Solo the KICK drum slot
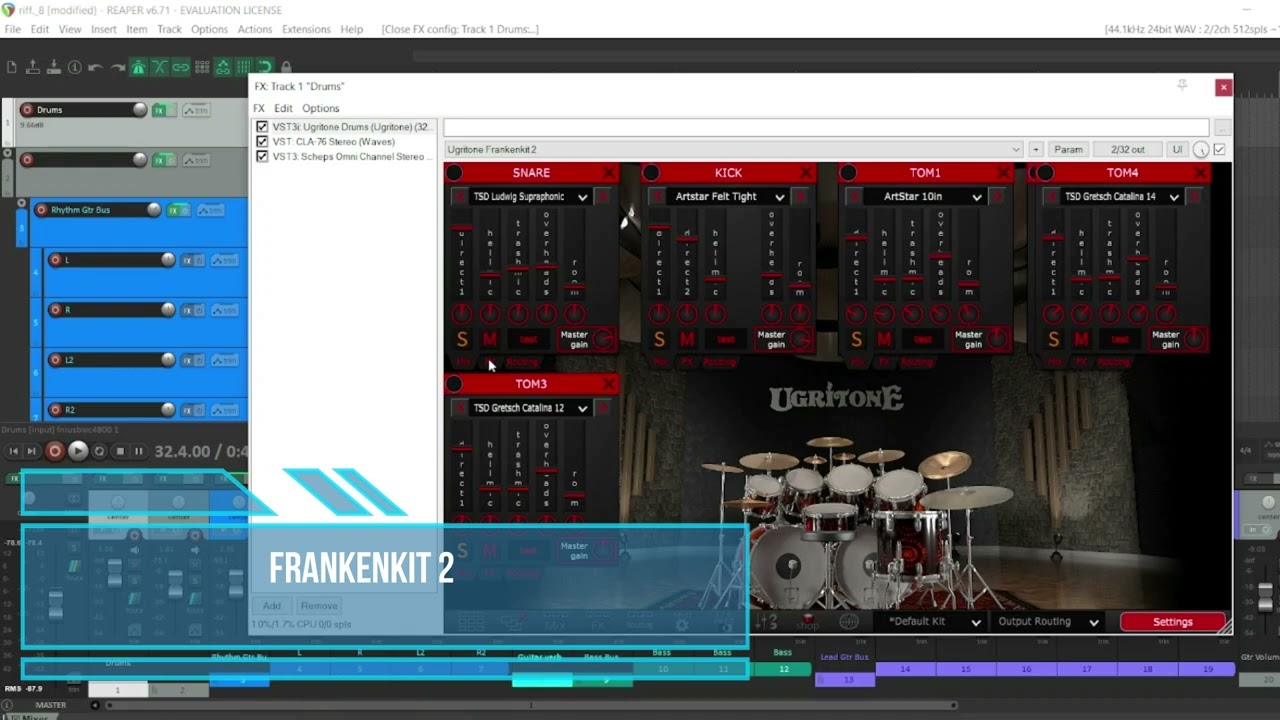The width and height of the screenshot is (1280, 720). [x=659, y=340]
